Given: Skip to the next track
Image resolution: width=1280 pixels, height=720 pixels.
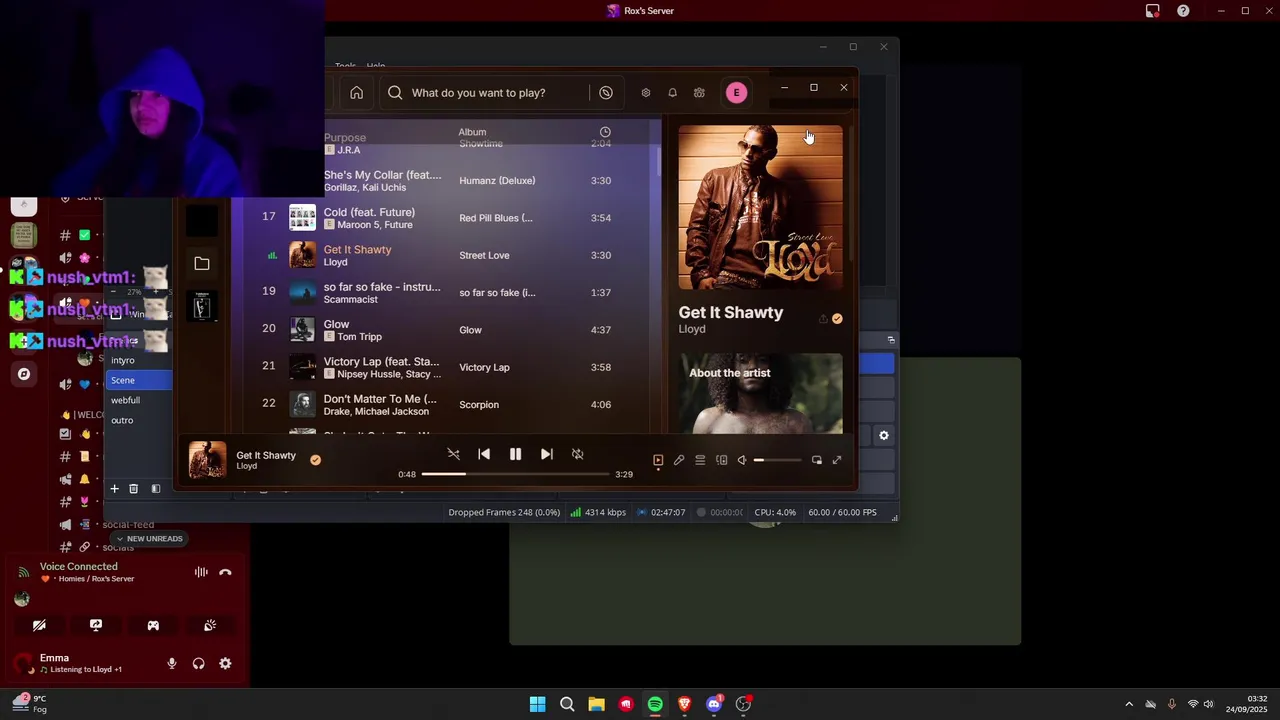Looking at the screenshot, I should (x=546, y=454).
